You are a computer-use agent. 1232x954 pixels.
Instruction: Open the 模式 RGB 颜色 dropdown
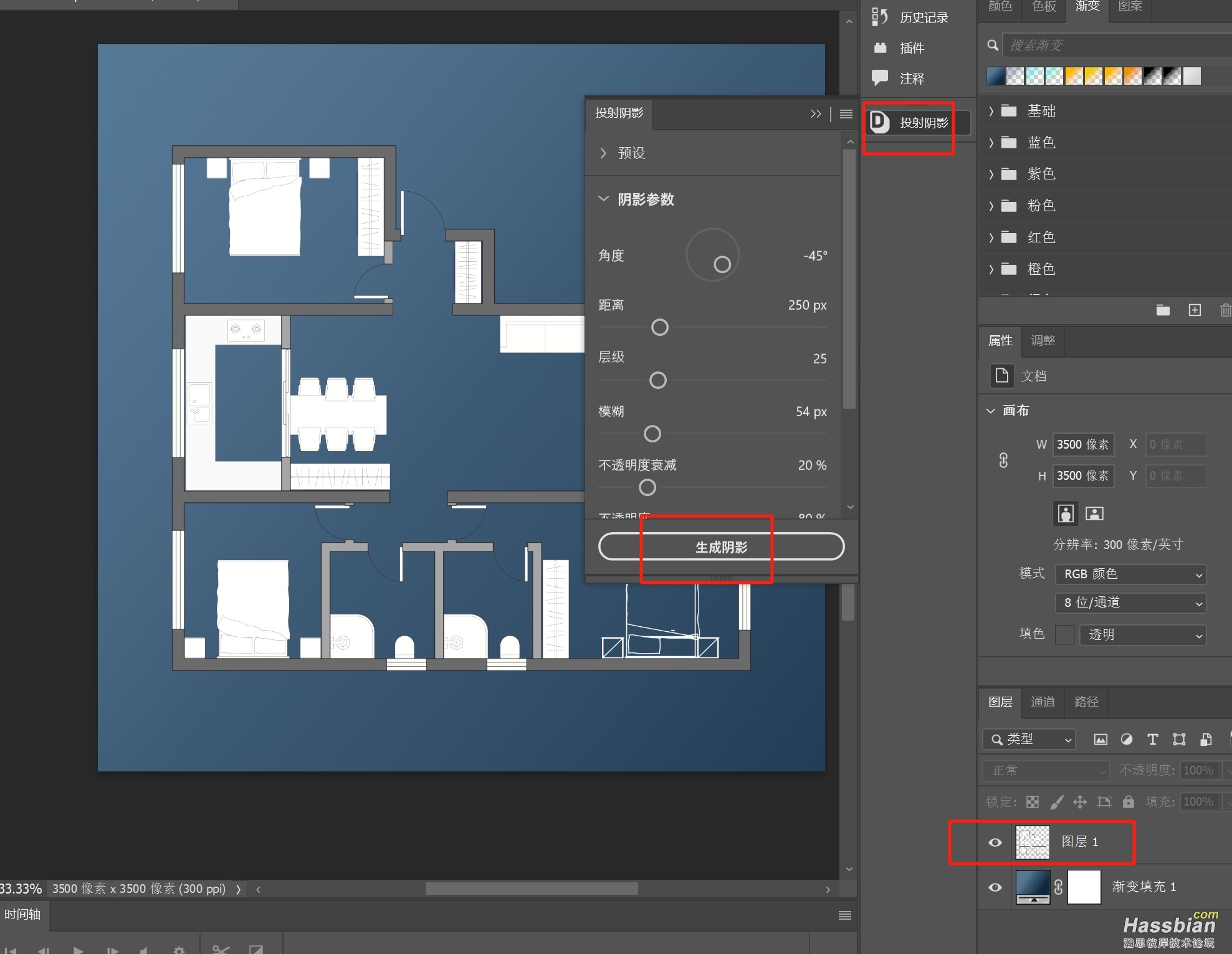coord(1130,574)
